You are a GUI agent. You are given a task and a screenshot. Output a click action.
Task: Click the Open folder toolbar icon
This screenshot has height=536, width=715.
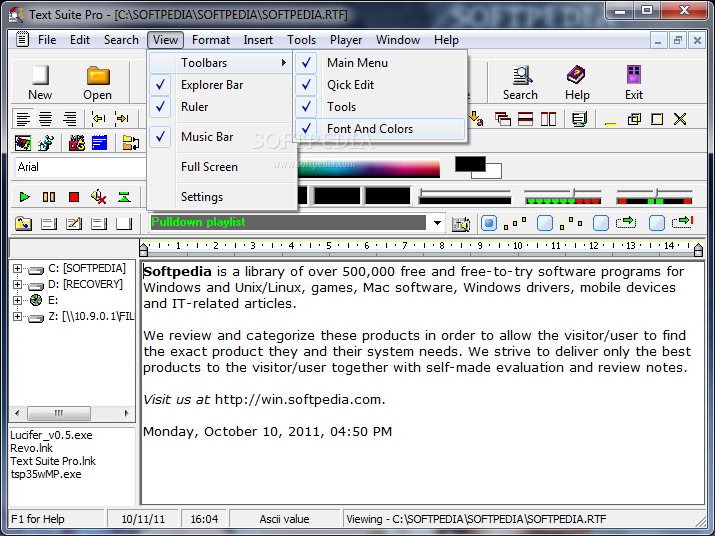[x=98, y=75]
